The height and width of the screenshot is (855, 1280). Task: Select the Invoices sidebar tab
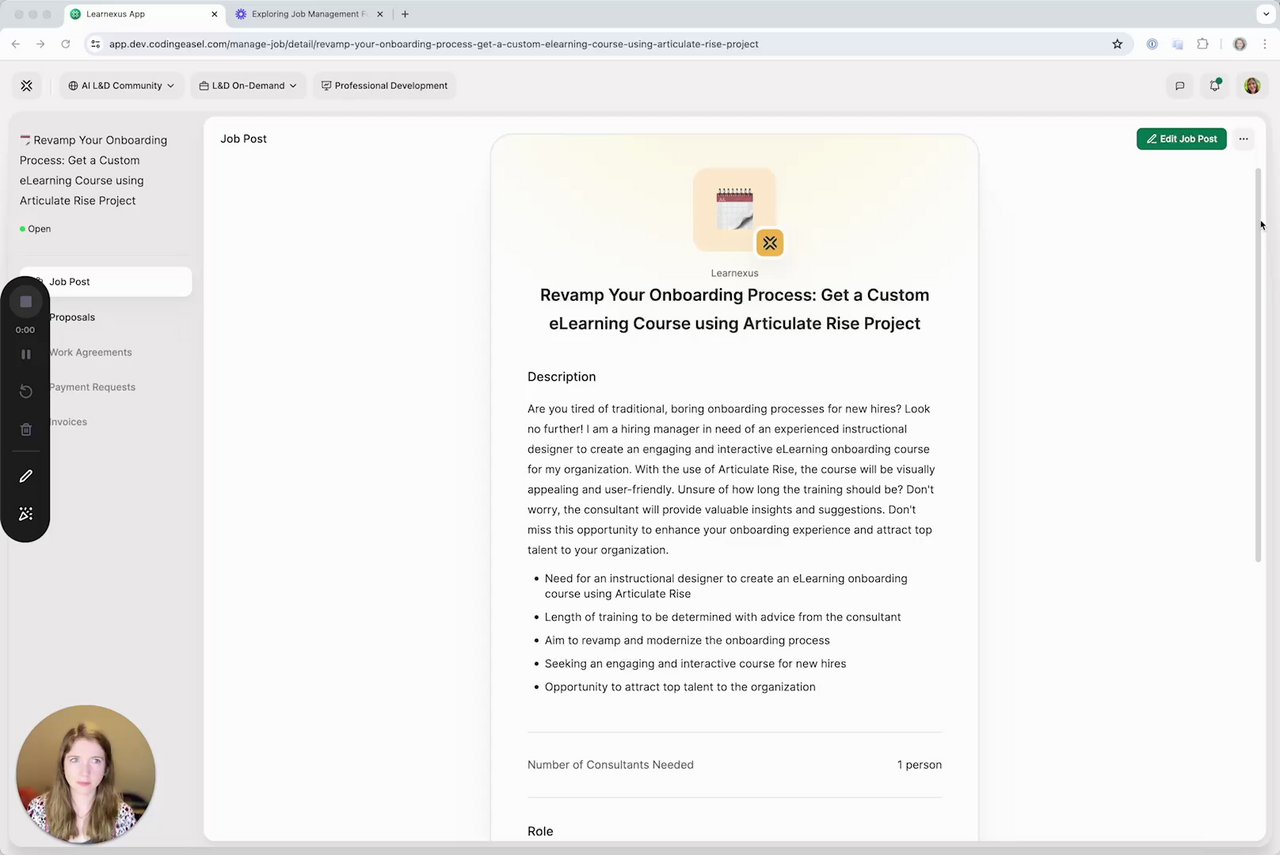click(68, 422)
